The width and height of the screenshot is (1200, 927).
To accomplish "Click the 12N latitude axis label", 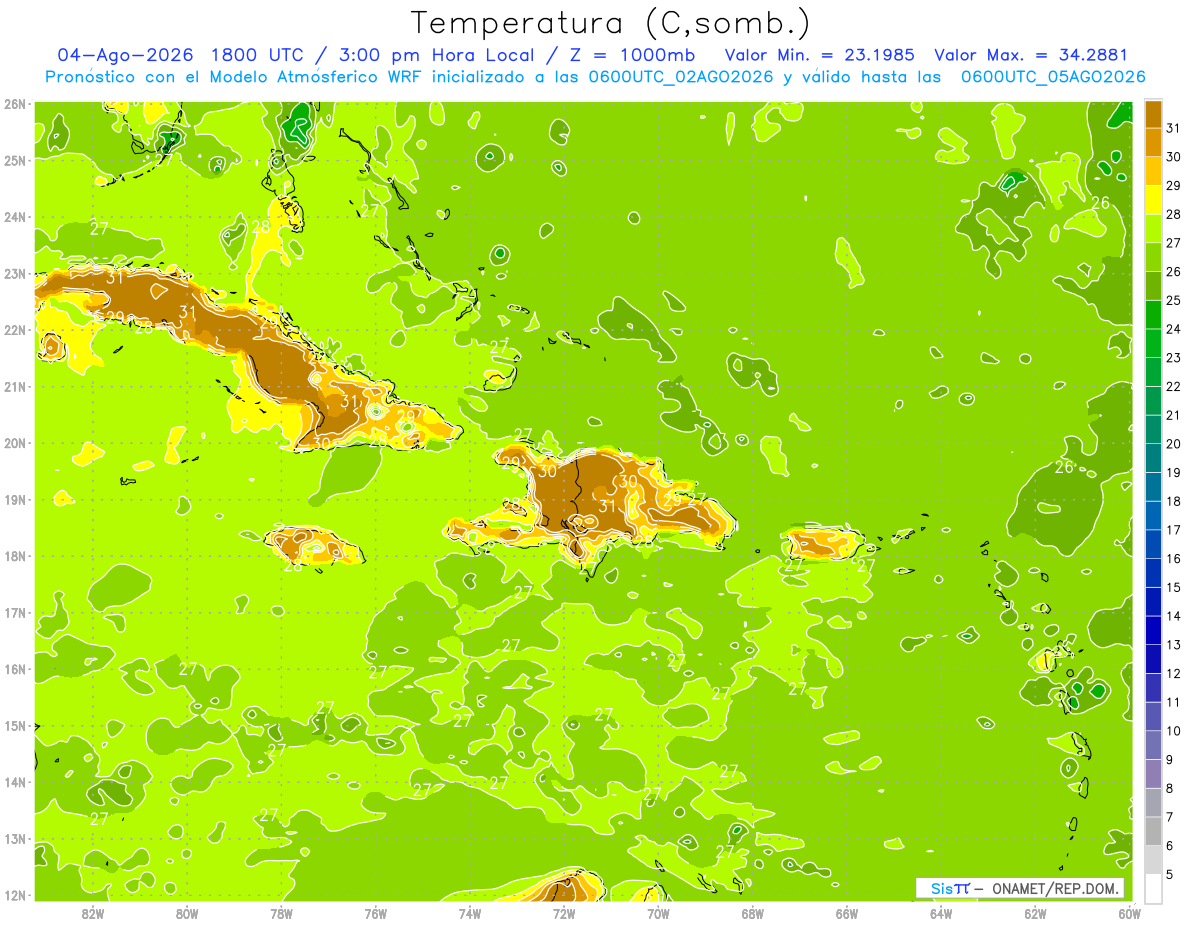I will coord(15,895).
